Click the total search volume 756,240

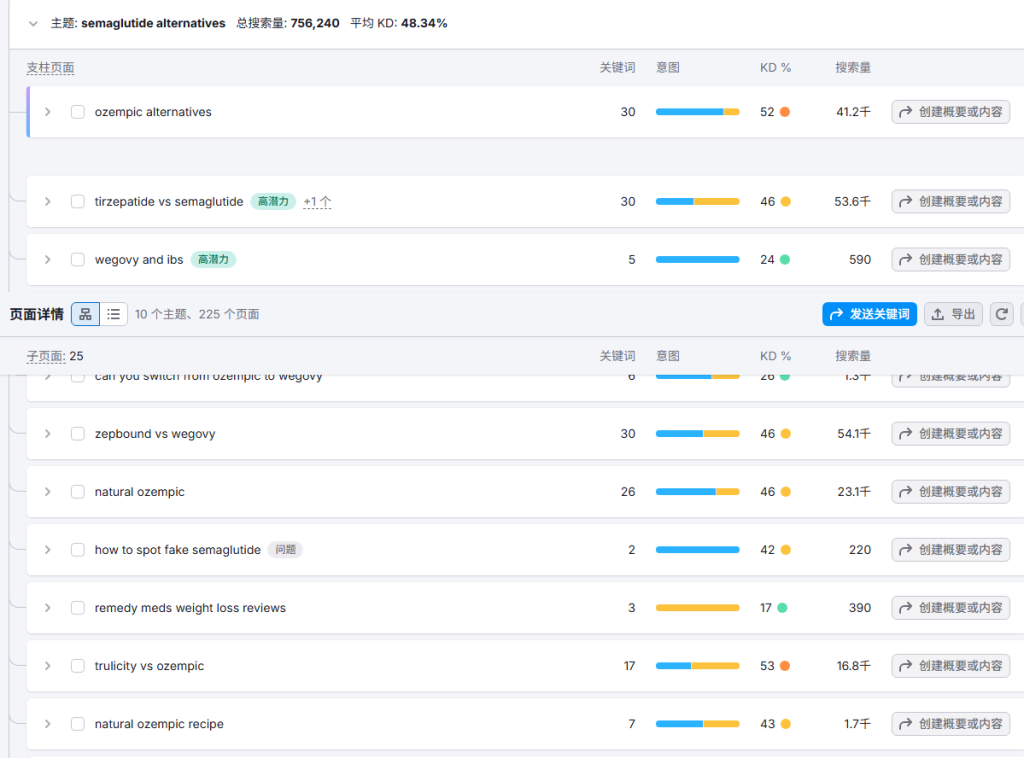(x=315, y=24)
